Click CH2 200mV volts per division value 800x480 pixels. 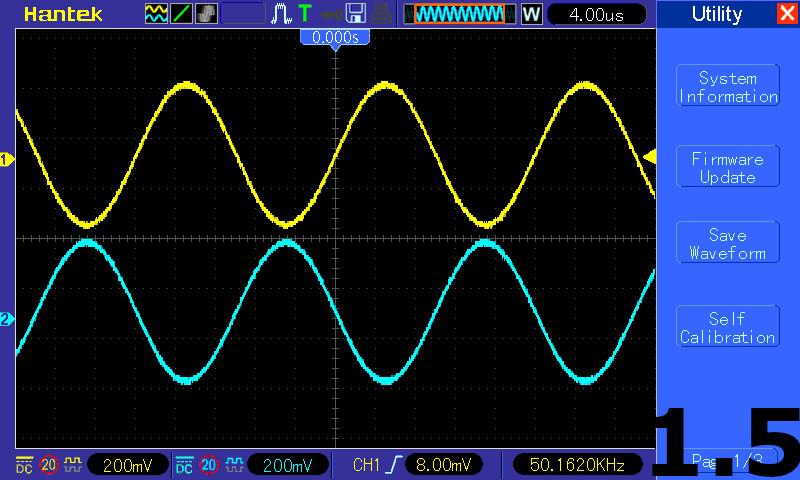(x=288, y=465)
